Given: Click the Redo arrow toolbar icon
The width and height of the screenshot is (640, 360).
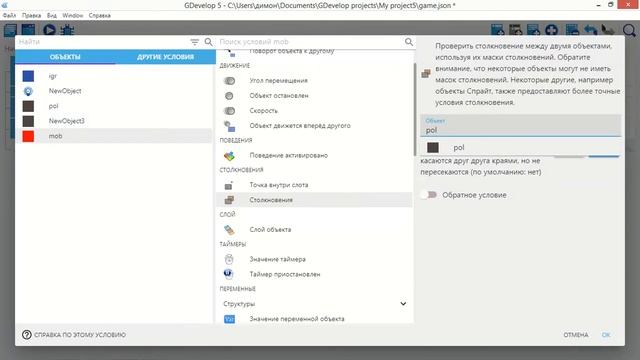Looking at the screenshot, I should [608, 30].
